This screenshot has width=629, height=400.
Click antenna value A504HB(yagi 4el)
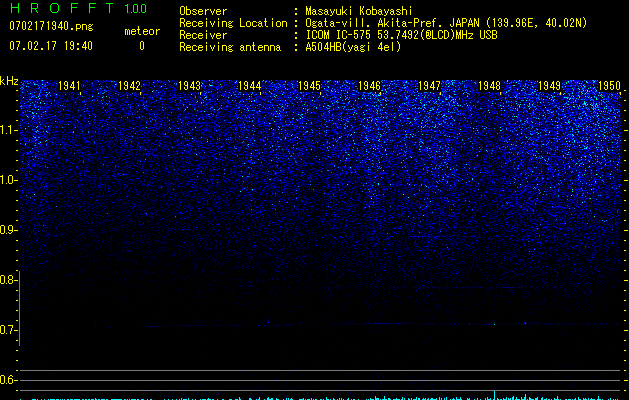tap(353, 47)
